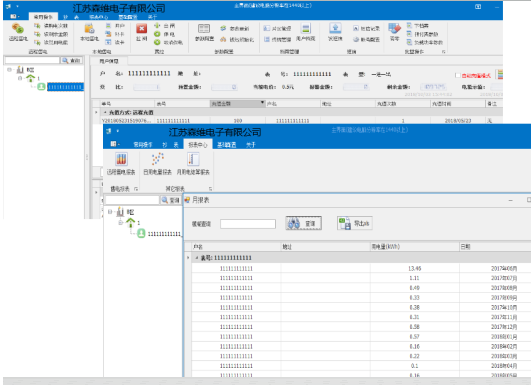
Task: Click the 短信记录 icon in back window
Action: tap(356, 28)
